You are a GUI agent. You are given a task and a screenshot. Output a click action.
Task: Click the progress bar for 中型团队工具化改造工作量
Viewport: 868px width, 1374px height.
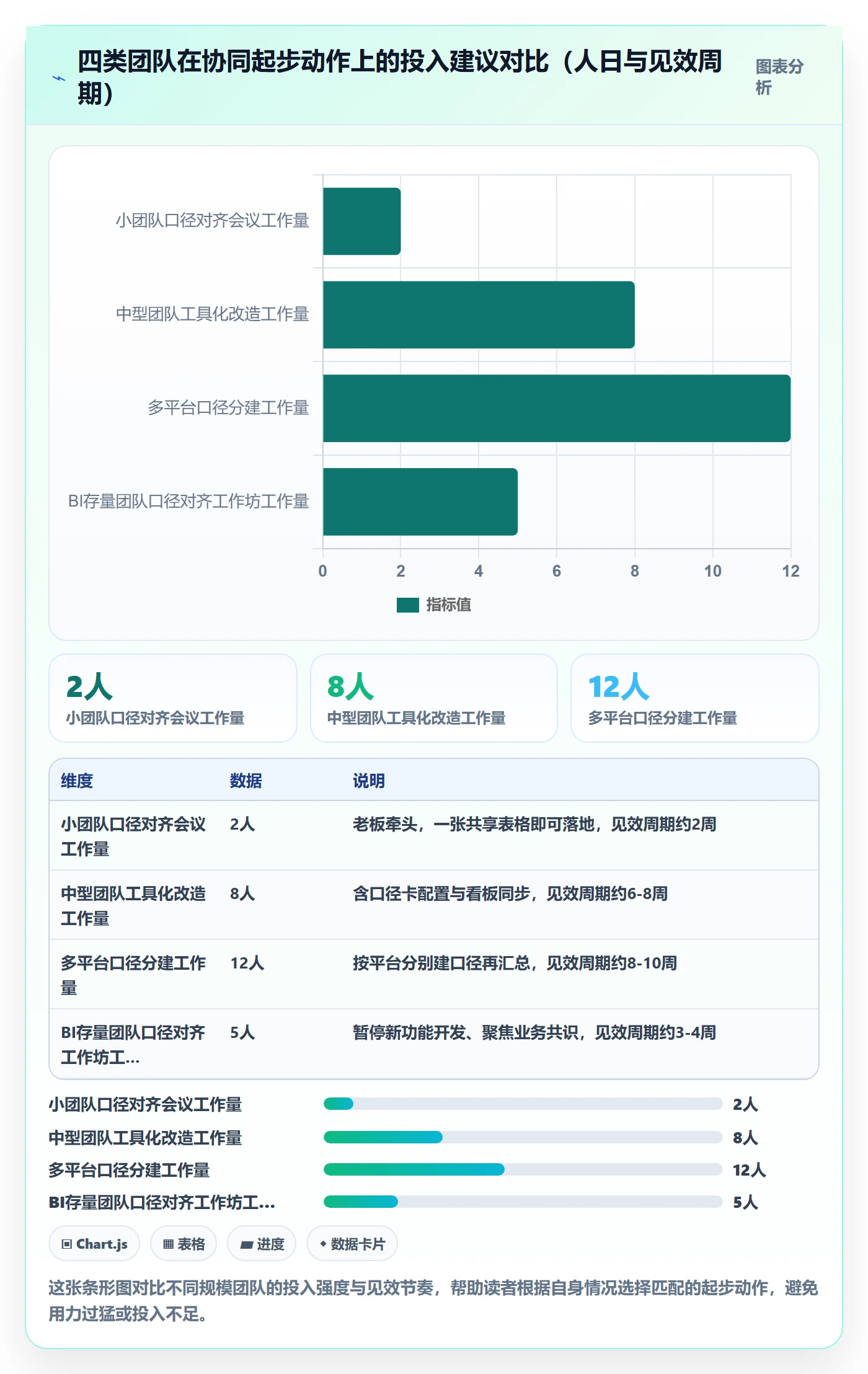tap(523, 1137)
